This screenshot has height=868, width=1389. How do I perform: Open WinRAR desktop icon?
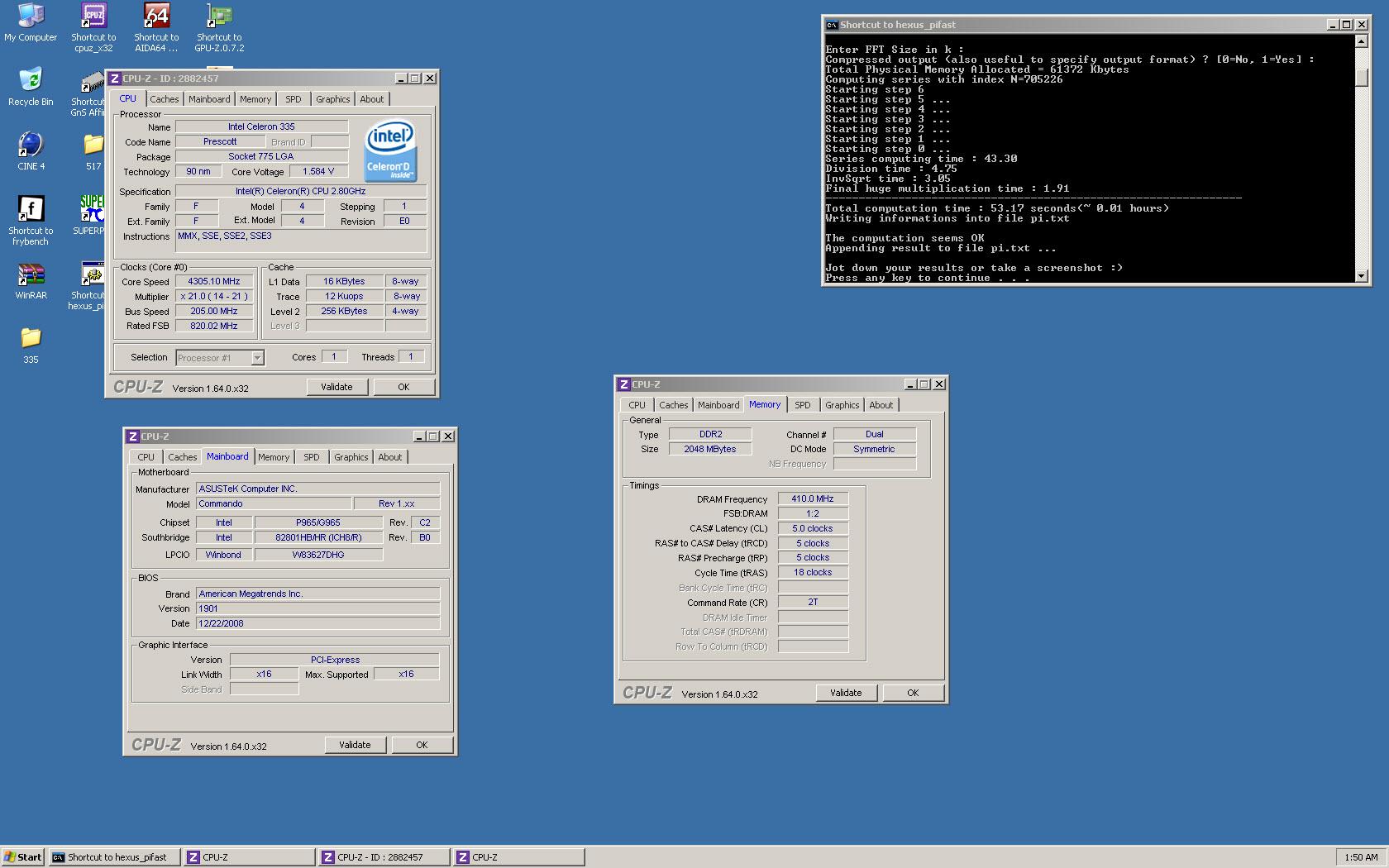tap(31, 281)
